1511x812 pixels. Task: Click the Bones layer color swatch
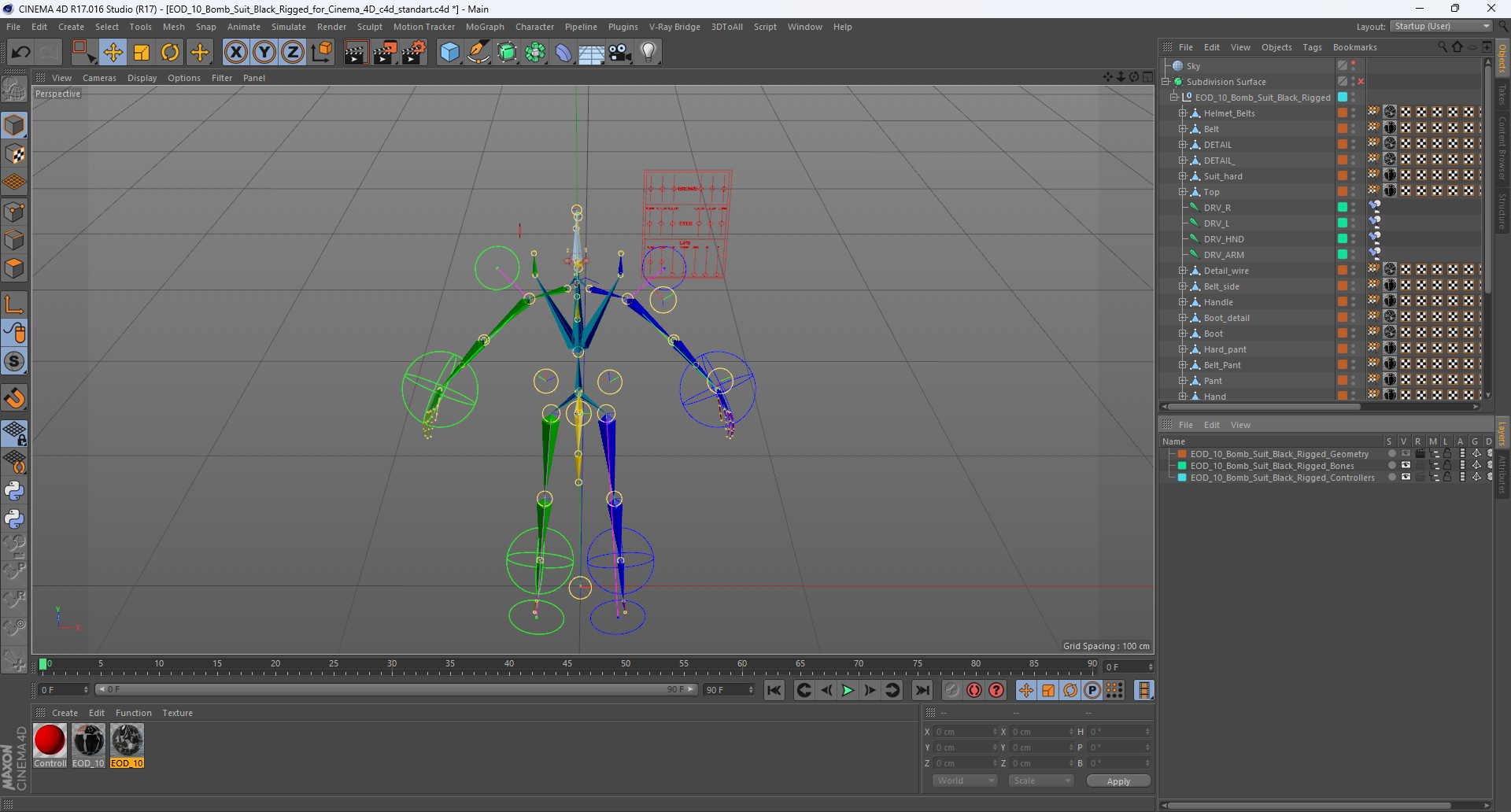[x=1182, y=466]
